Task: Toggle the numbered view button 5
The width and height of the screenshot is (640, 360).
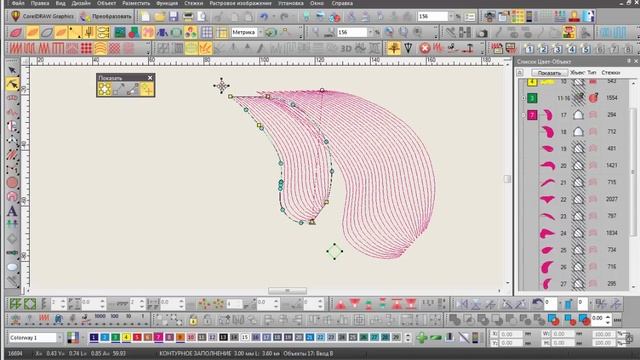Action: pos(586,49)
